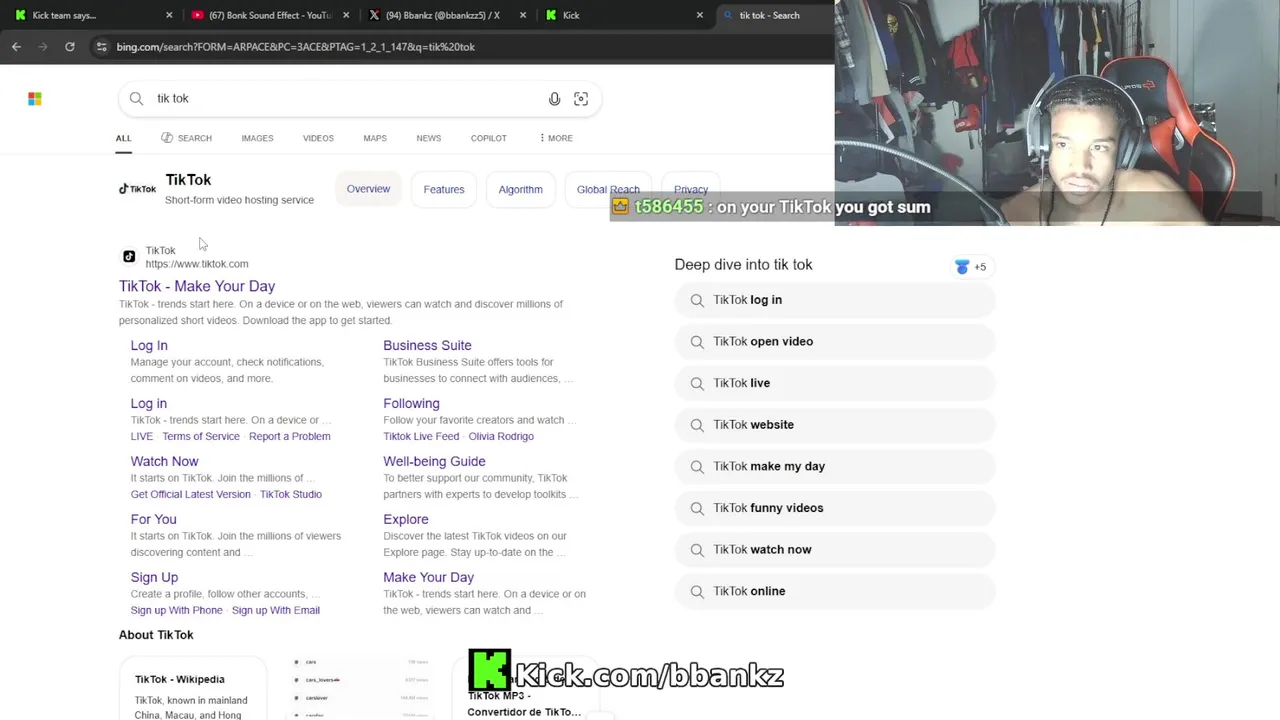1280x720 pixels.
Task: Open the NEWS tab
Action: pyautogui.click(x=429, y=138)
